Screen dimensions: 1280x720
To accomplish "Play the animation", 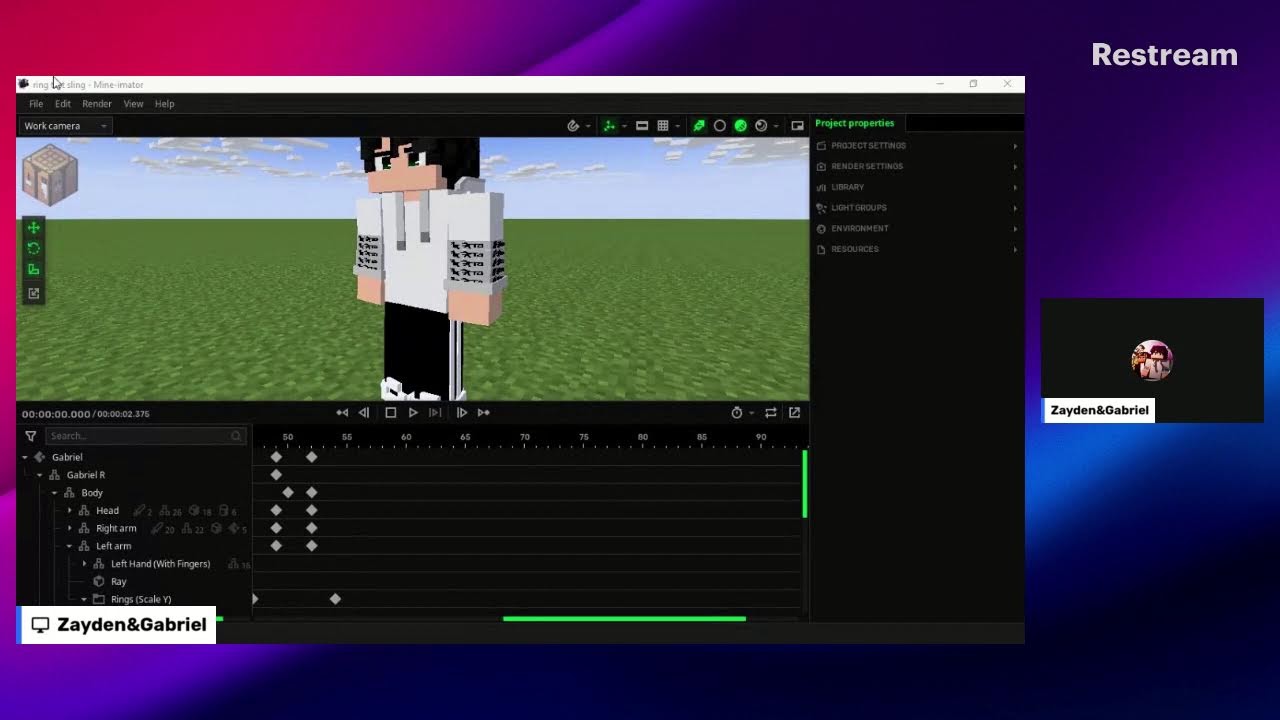I will tap(413, 413).
